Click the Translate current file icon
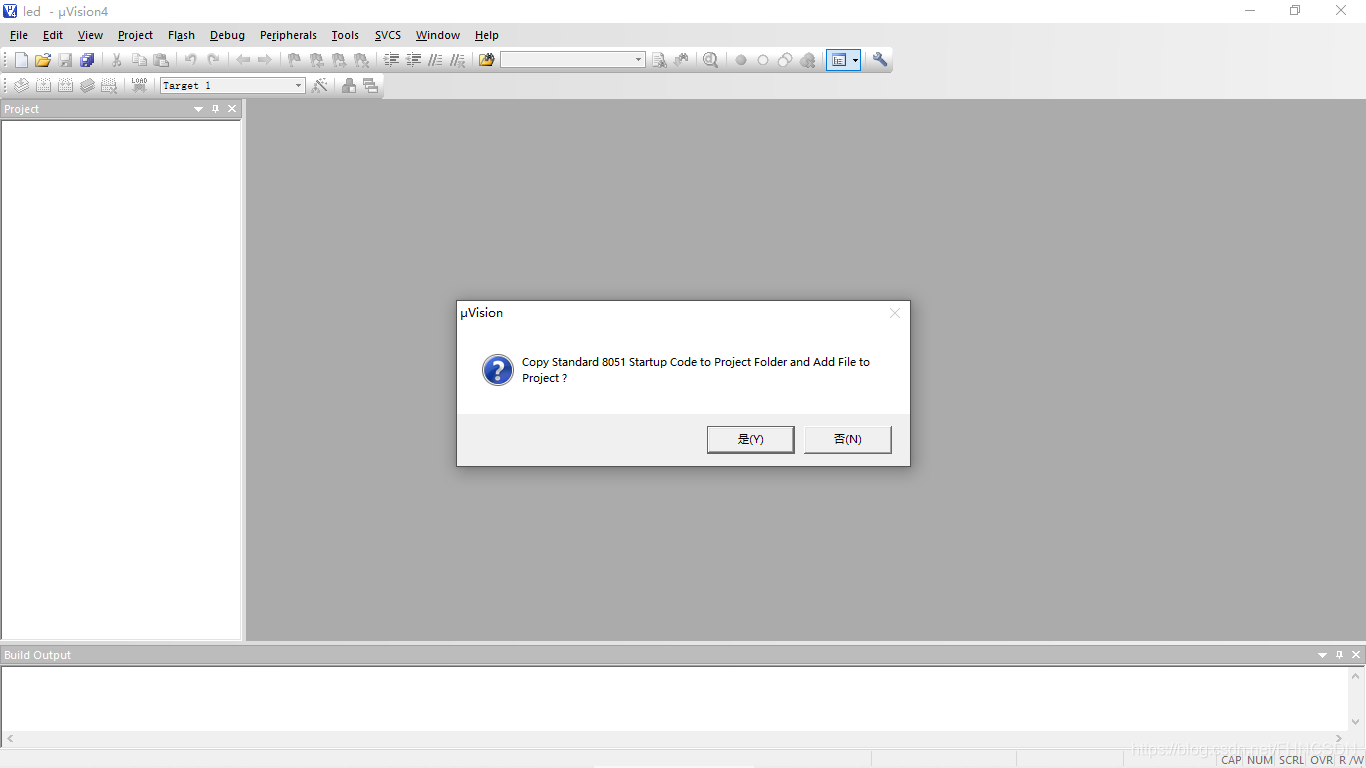 click(x=21, y=86)
